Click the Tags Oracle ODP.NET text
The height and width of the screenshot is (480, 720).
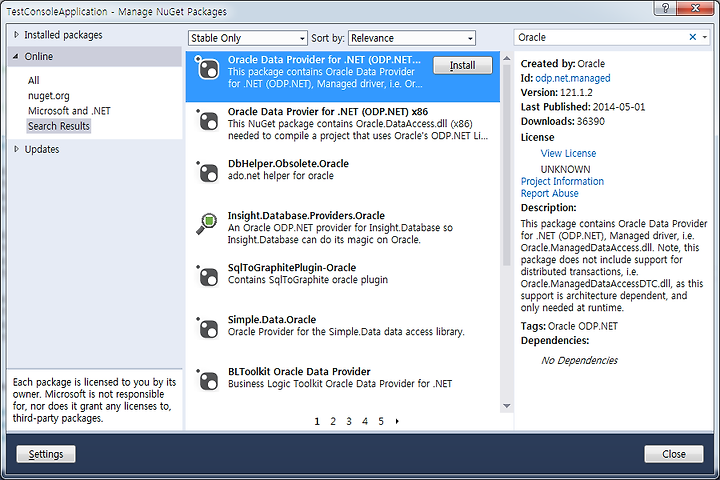click(x=569, y=326)
